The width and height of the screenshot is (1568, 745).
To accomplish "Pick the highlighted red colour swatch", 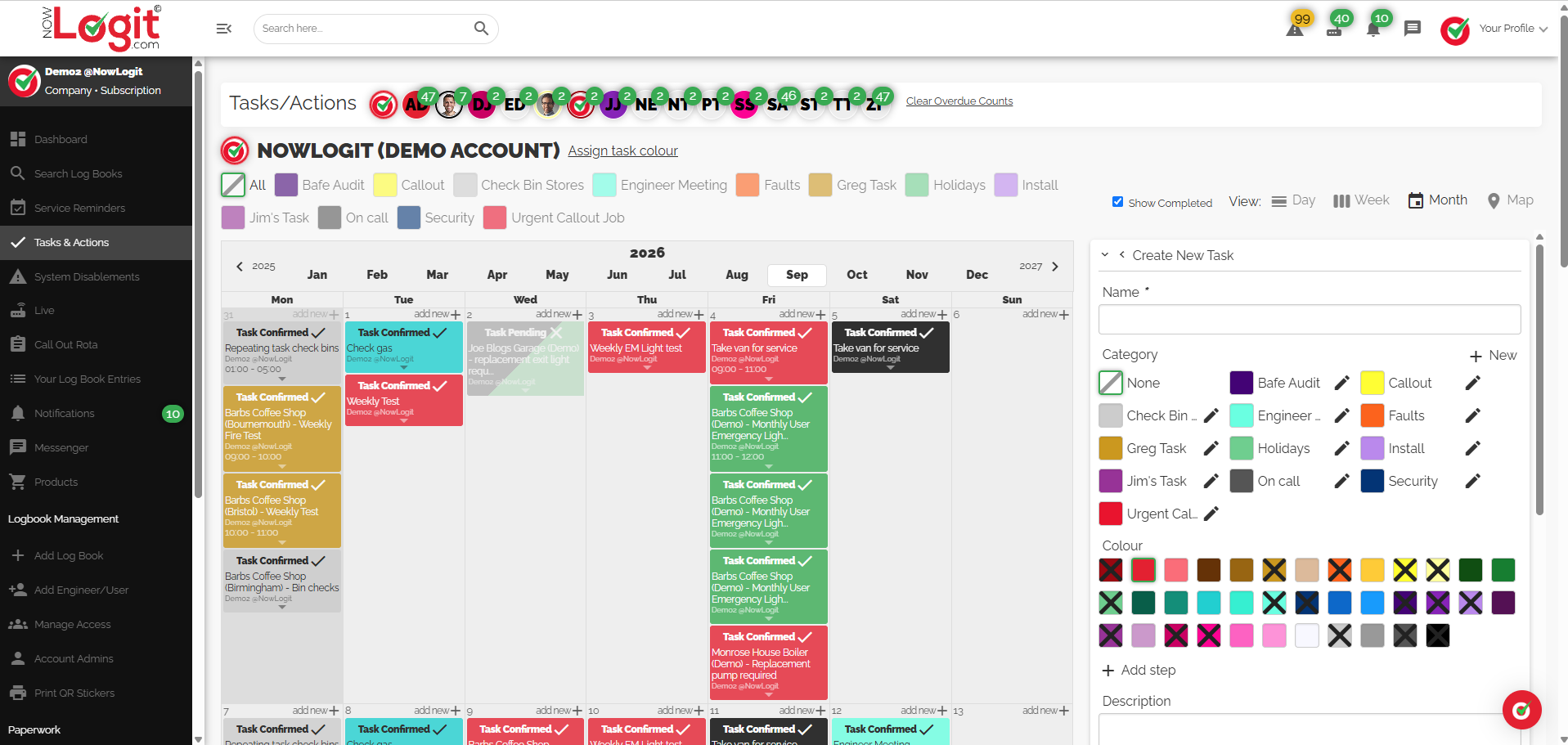I will tap(1143, 570).
